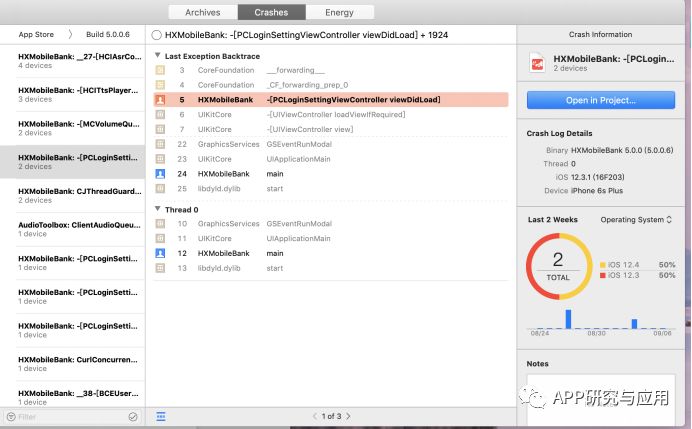This screenshot has height=429, width=692.
Task: Toggle the resolved circle beside crash title
Action: click(x=156, y=35)
